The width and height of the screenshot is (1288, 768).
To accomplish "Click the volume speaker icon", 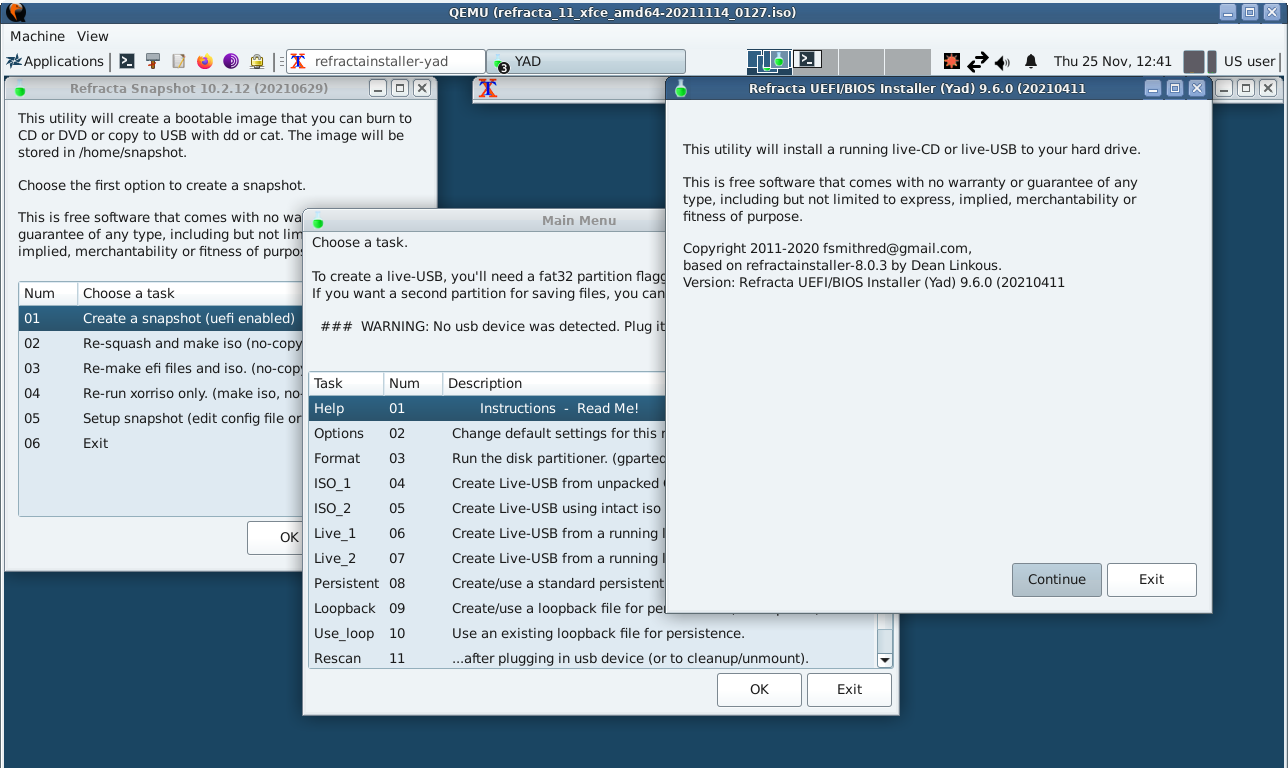I will tap(1002, 62).
